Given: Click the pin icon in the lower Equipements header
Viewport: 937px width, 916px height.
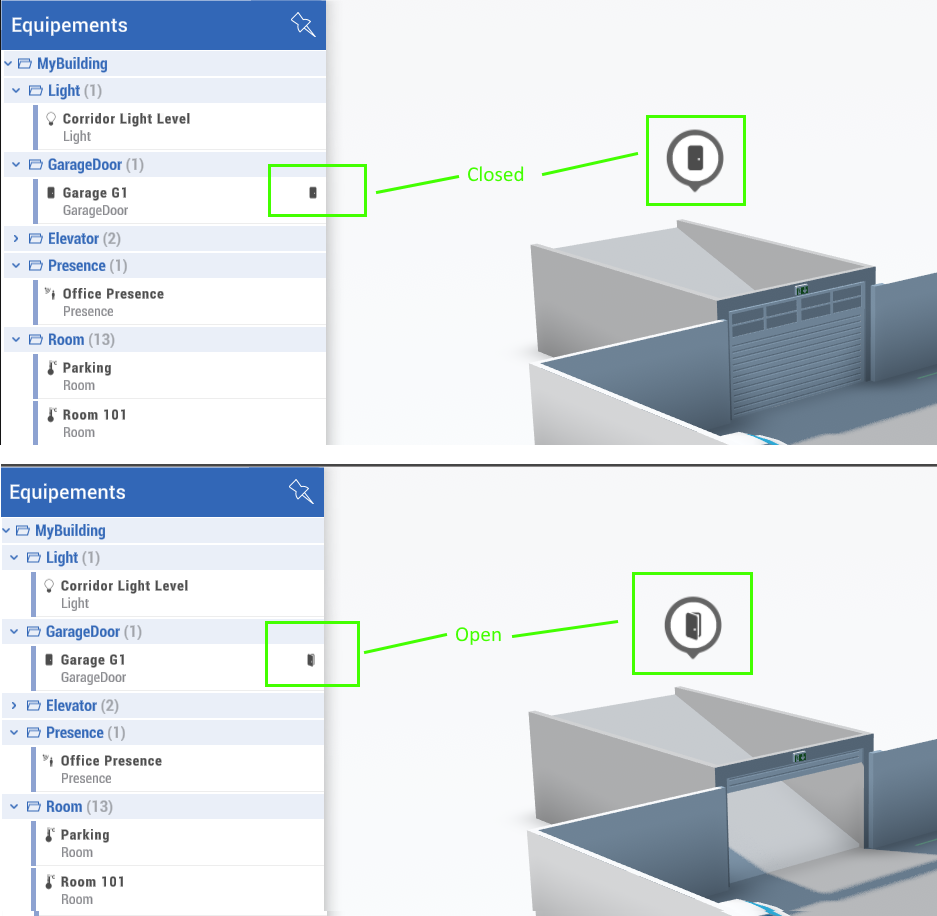Looking at the screenshot, I should (300, 491).
